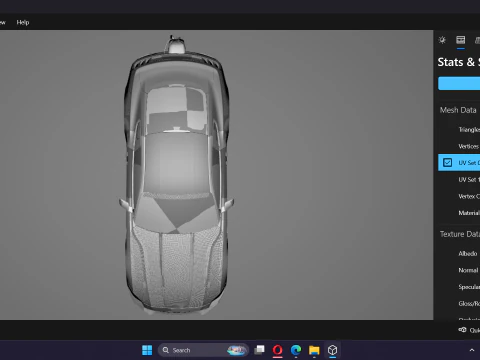Launch Opera browser from the taskbar

(x=278, y=350)
